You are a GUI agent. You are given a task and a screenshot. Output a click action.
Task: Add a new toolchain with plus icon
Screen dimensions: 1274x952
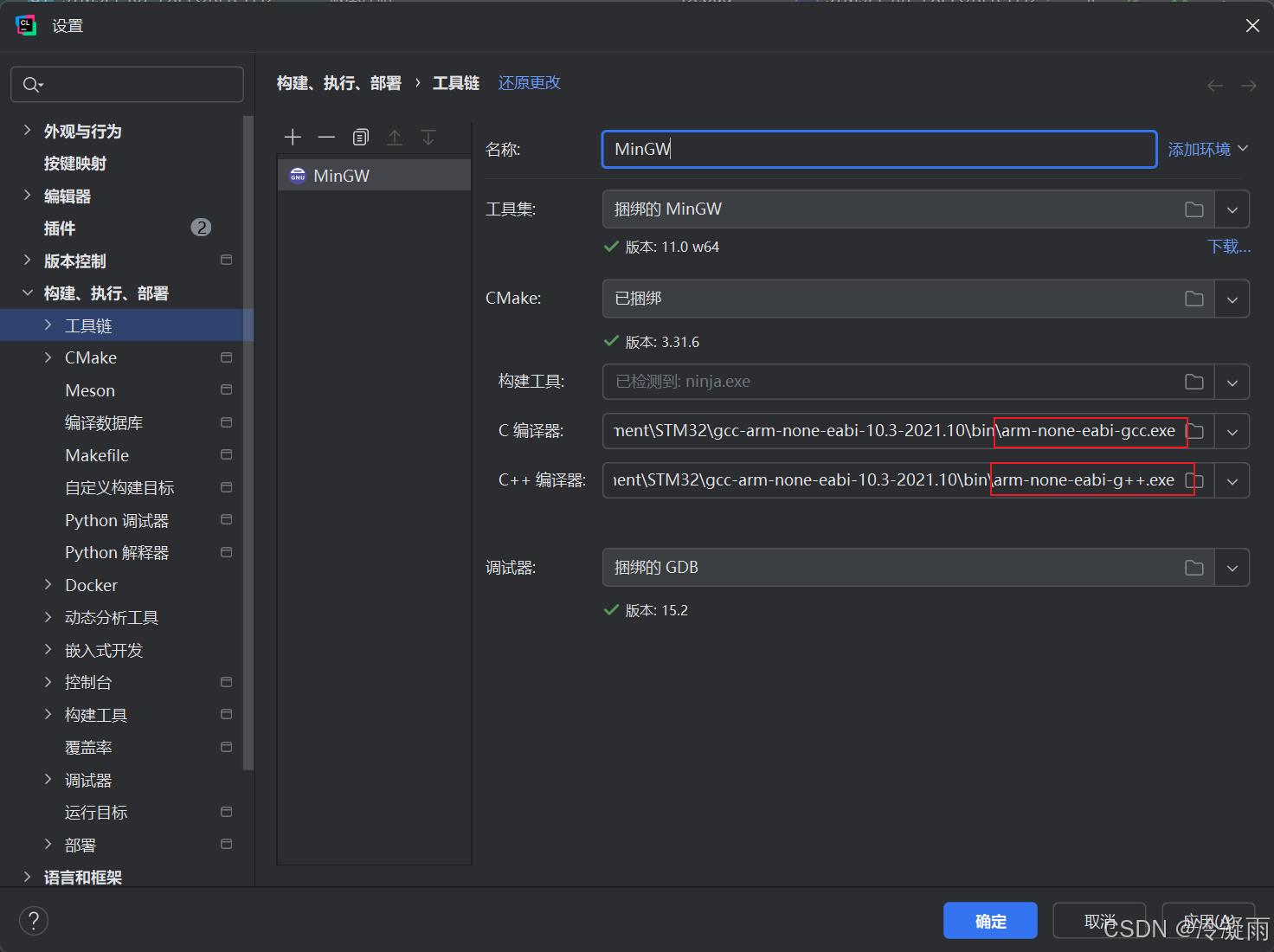click(293, 137)
